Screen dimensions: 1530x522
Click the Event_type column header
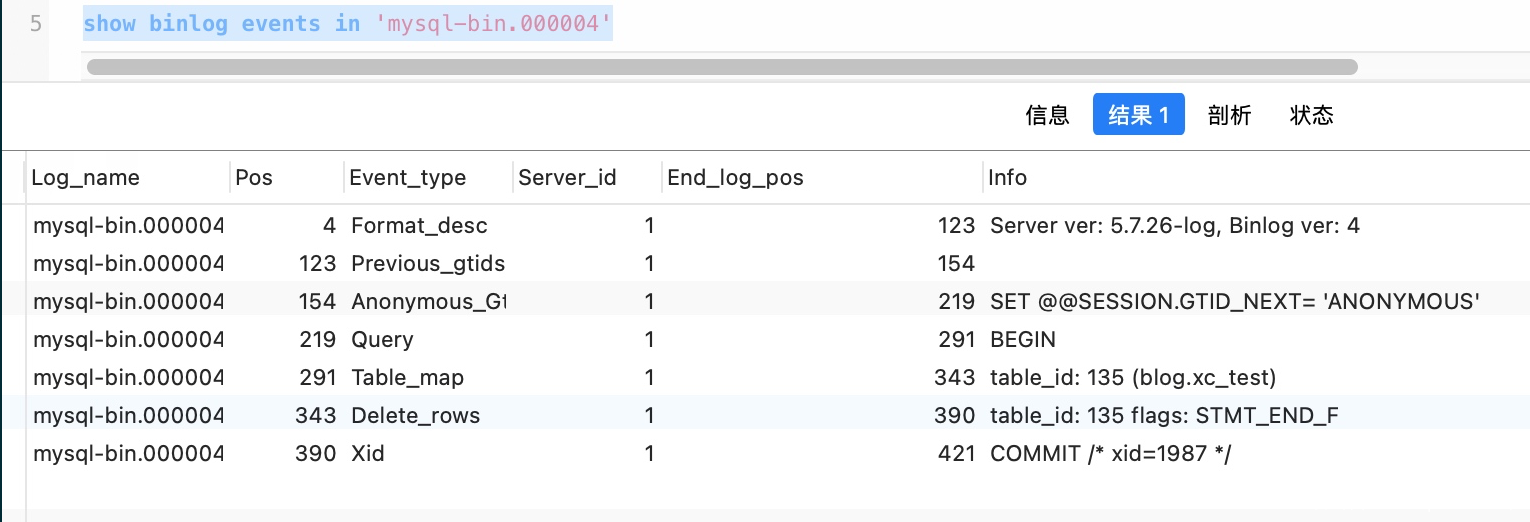point(407,178)
